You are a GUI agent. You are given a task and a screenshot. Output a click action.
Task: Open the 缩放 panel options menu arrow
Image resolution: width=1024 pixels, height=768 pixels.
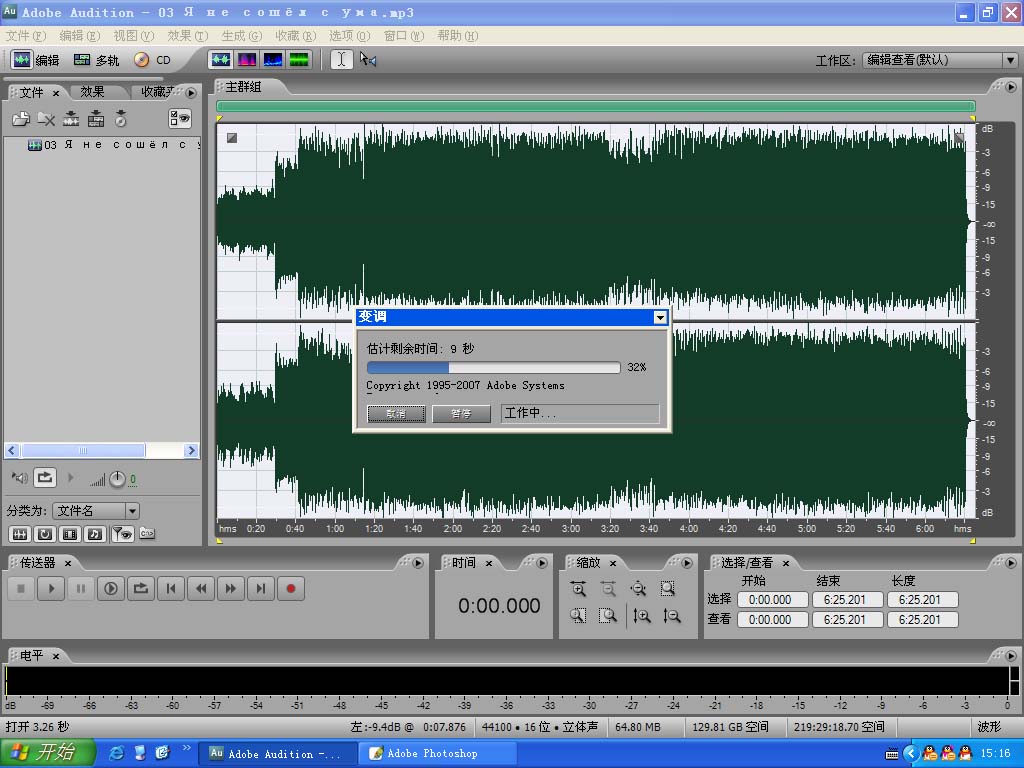[x=687, y=563]
